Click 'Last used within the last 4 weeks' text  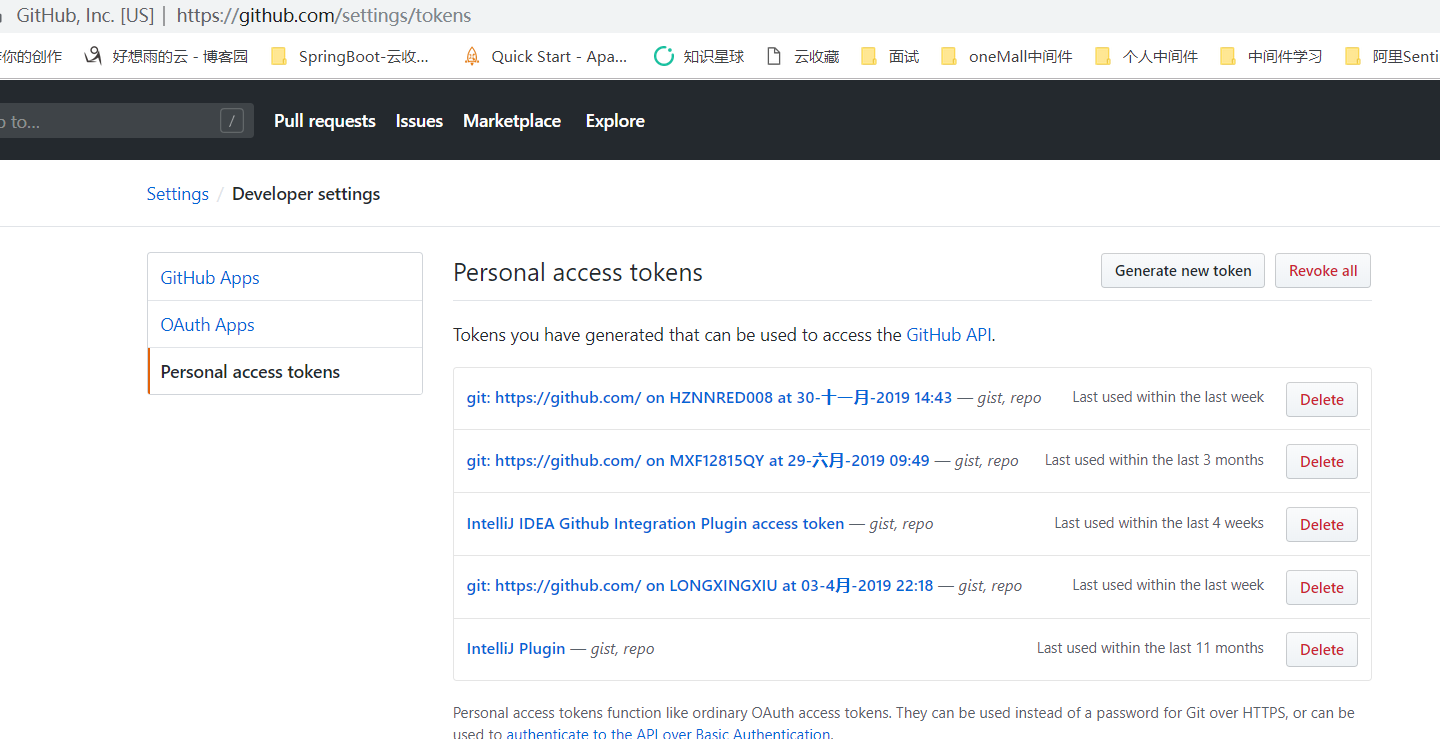pyautogui.click(x=1159, y=523)
